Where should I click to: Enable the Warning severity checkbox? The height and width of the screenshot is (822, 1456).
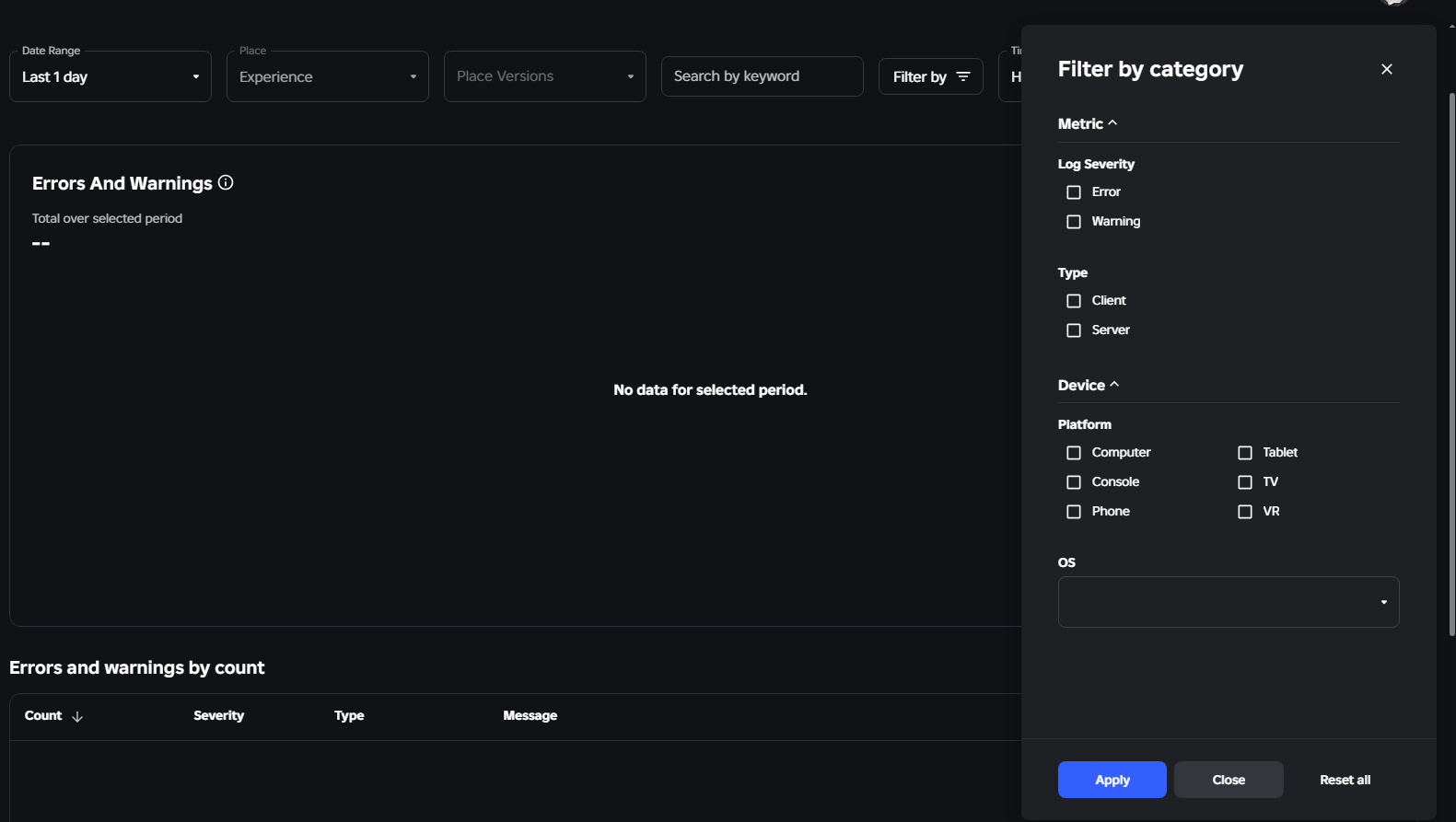click(1074, 222)
